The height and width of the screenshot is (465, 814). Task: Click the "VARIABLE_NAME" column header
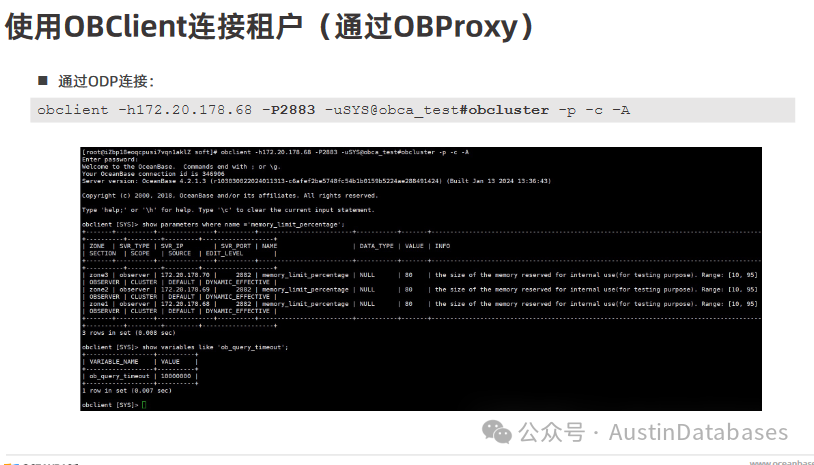click(x=114, y=362)
